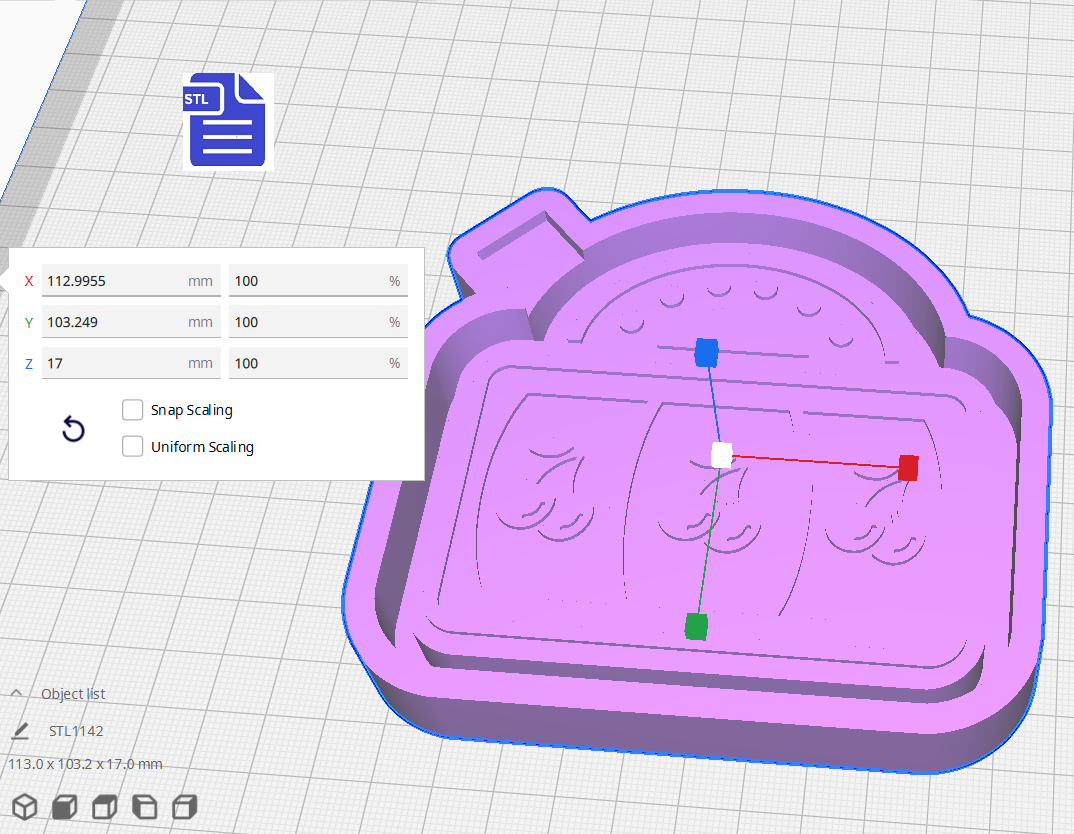Enable Uniform Scaling
This screenshot has height=834, width=1074.
pyautogui.click(x=132, y=446)
